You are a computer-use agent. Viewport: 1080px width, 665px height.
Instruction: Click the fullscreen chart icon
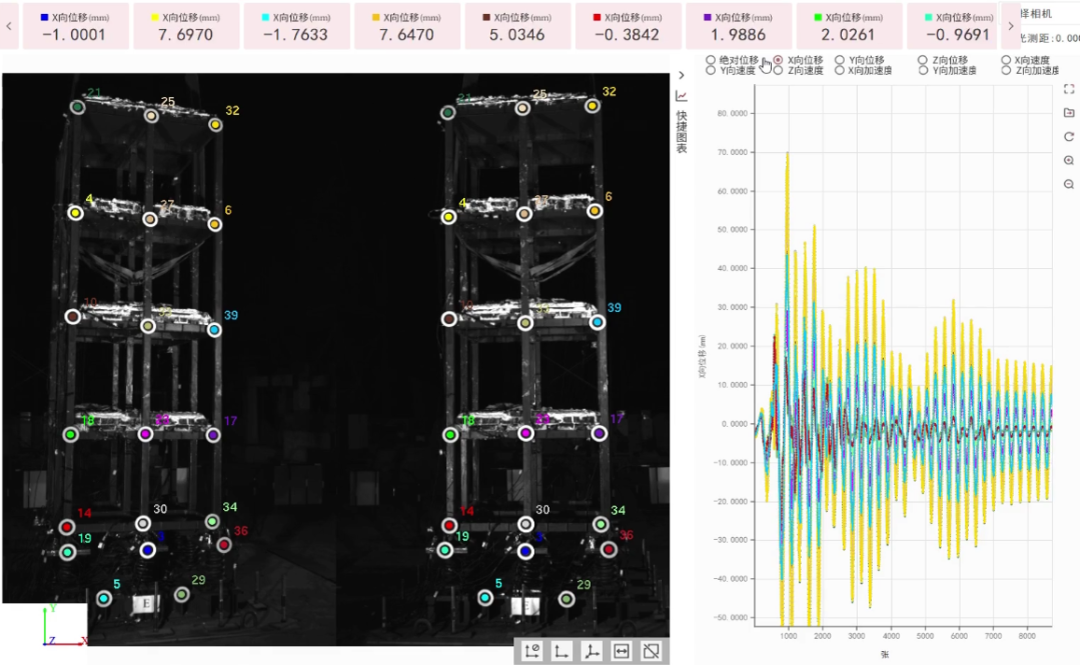pyautogui.click(x=1069, y=89)
